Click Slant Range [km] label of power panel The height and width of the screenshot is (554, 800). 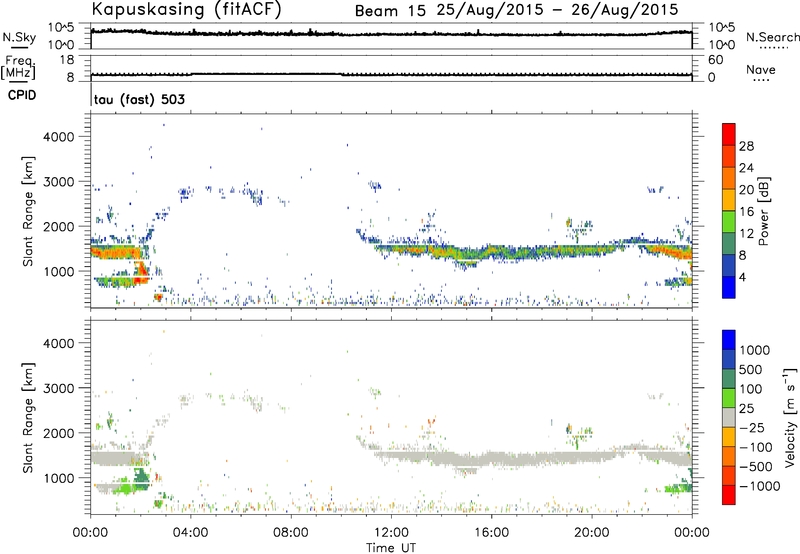[x=28, y=211]
